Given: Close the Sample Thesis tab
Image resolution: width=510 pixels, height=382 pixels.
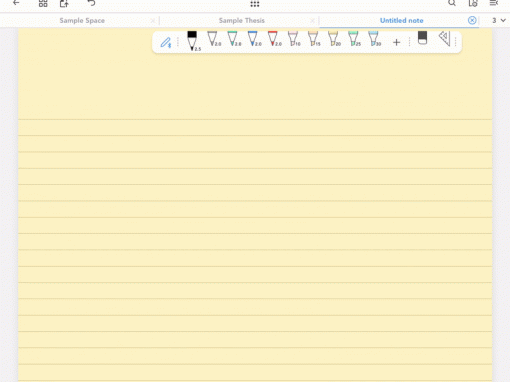Looking at the screenshot, I should tap(312, 21).
